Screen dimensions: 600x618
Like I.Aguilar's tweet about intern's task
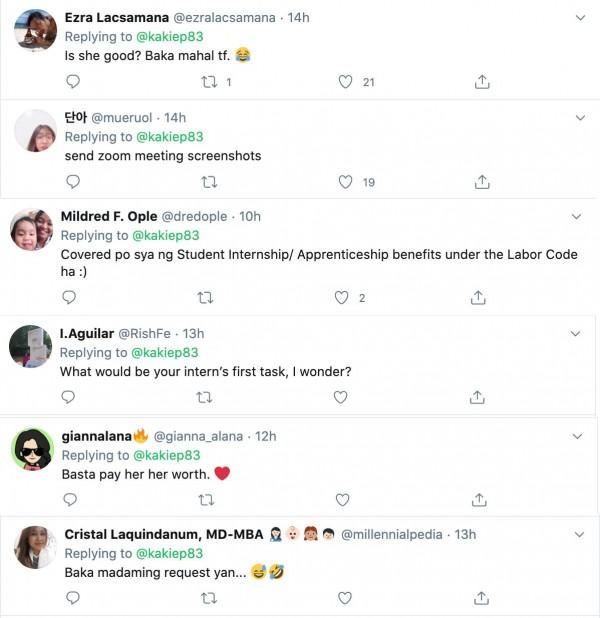[x=341, y=397]
